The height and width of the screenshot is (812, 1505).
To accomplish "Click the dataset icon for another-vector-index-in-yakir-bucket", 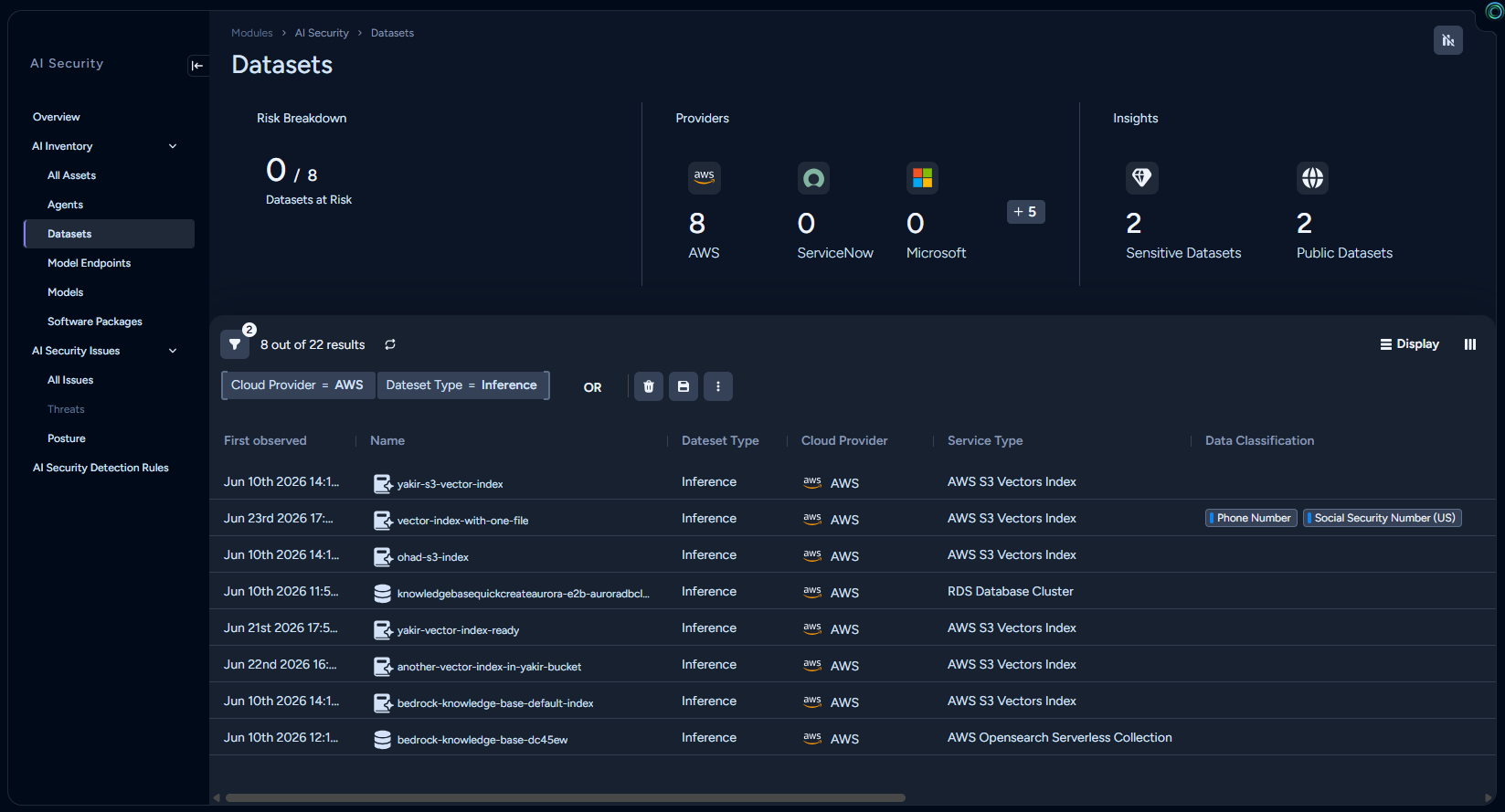I will [x=383, y=667].
